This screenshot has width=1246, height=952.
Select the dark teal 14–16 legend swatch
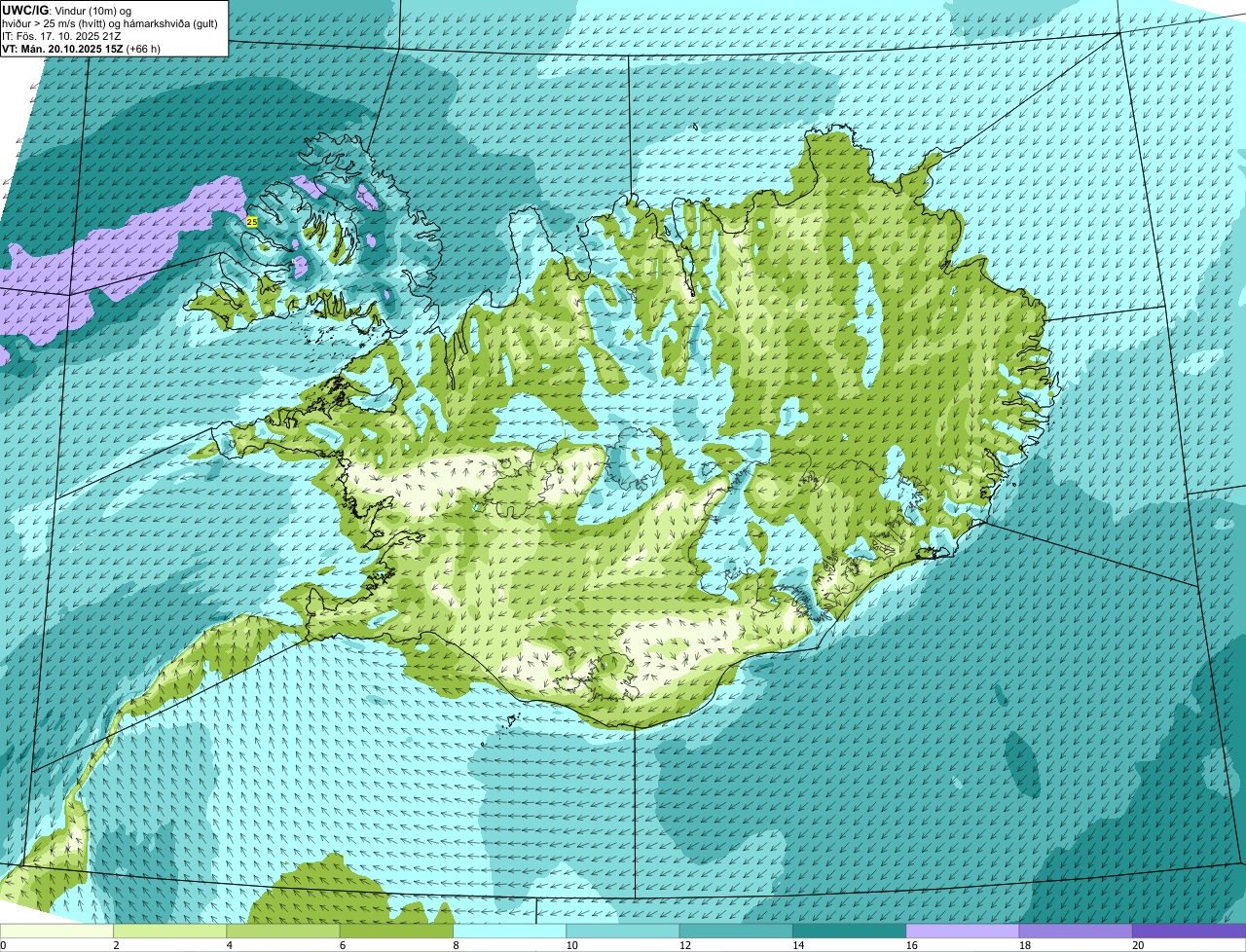[x=850, y=931]
